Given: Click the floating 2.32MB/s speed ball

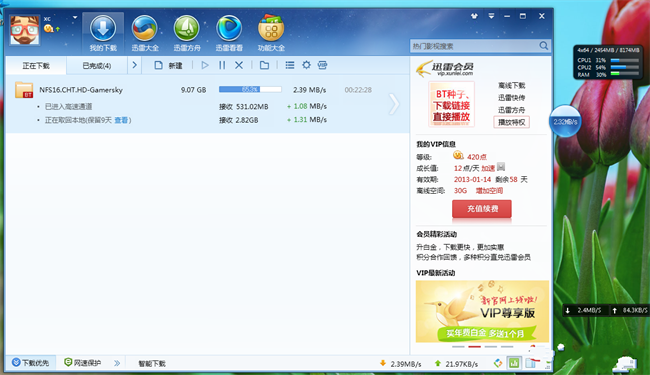Looking at the screenshot, I should (565, 122).
